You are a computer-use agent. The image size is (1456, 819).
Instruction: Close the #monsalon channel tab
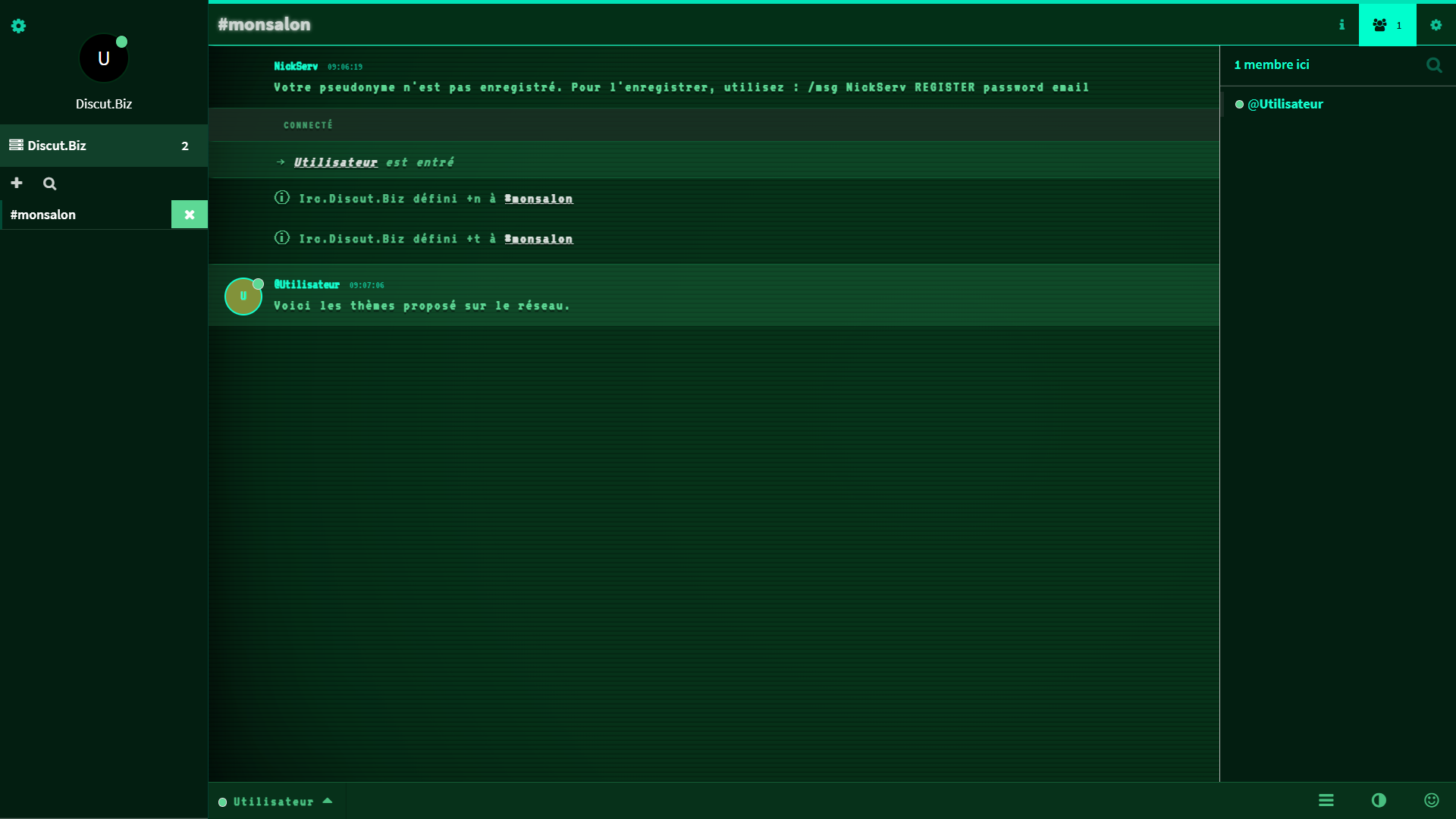tap(190, 215)
